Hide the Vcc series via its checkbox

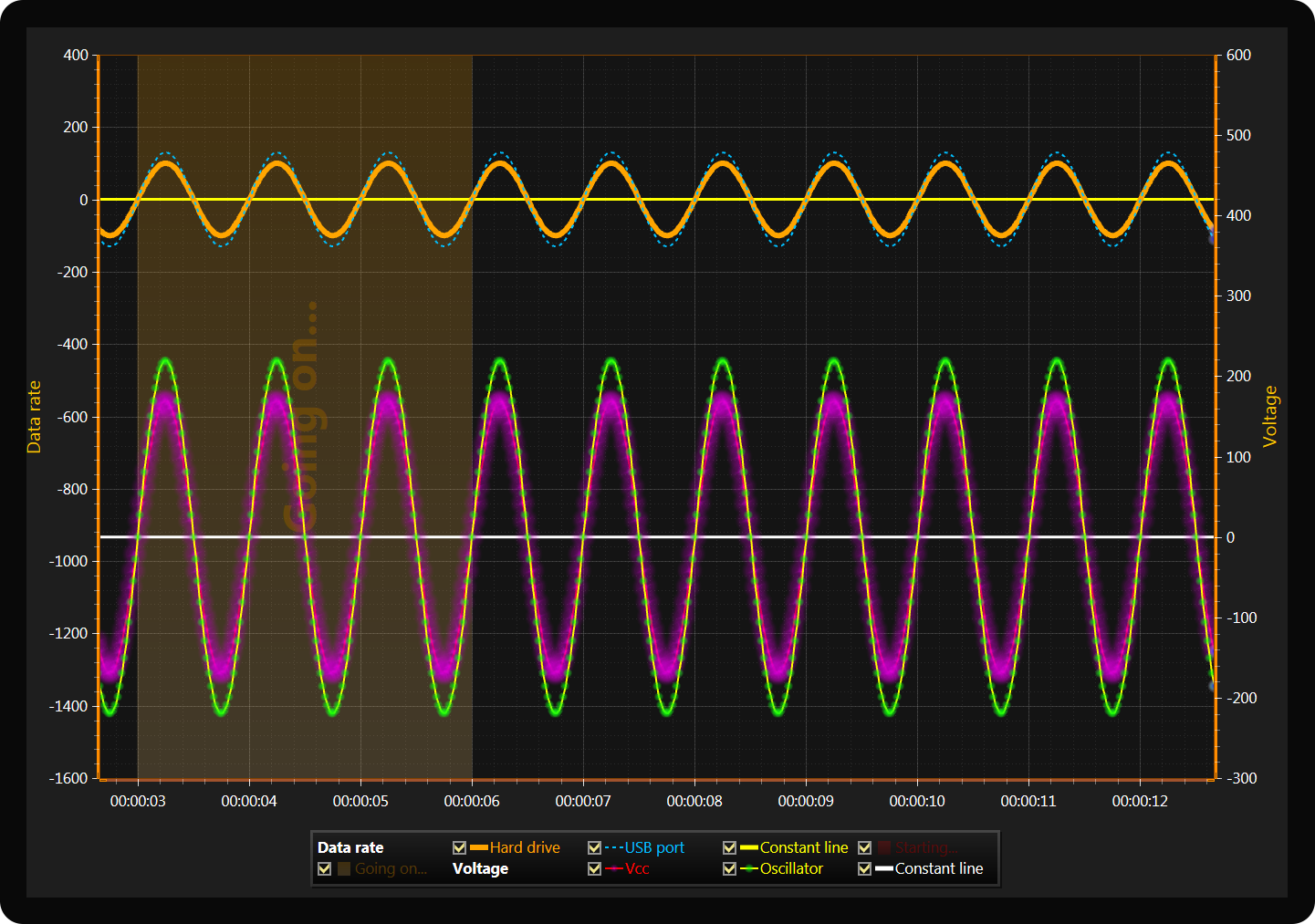(594, 869)
